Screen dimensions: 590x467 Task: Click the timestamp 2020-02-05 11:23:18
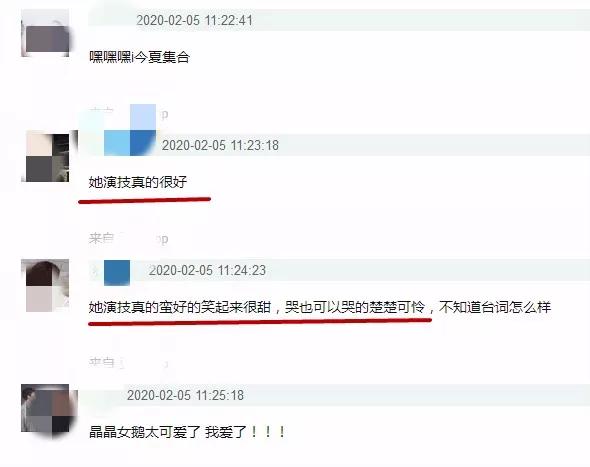(220, 145)
